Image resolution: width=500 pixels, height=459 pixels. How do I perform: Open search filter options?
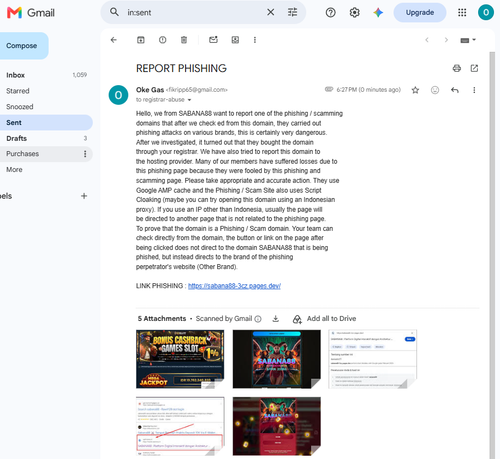(x=292, y=12)
